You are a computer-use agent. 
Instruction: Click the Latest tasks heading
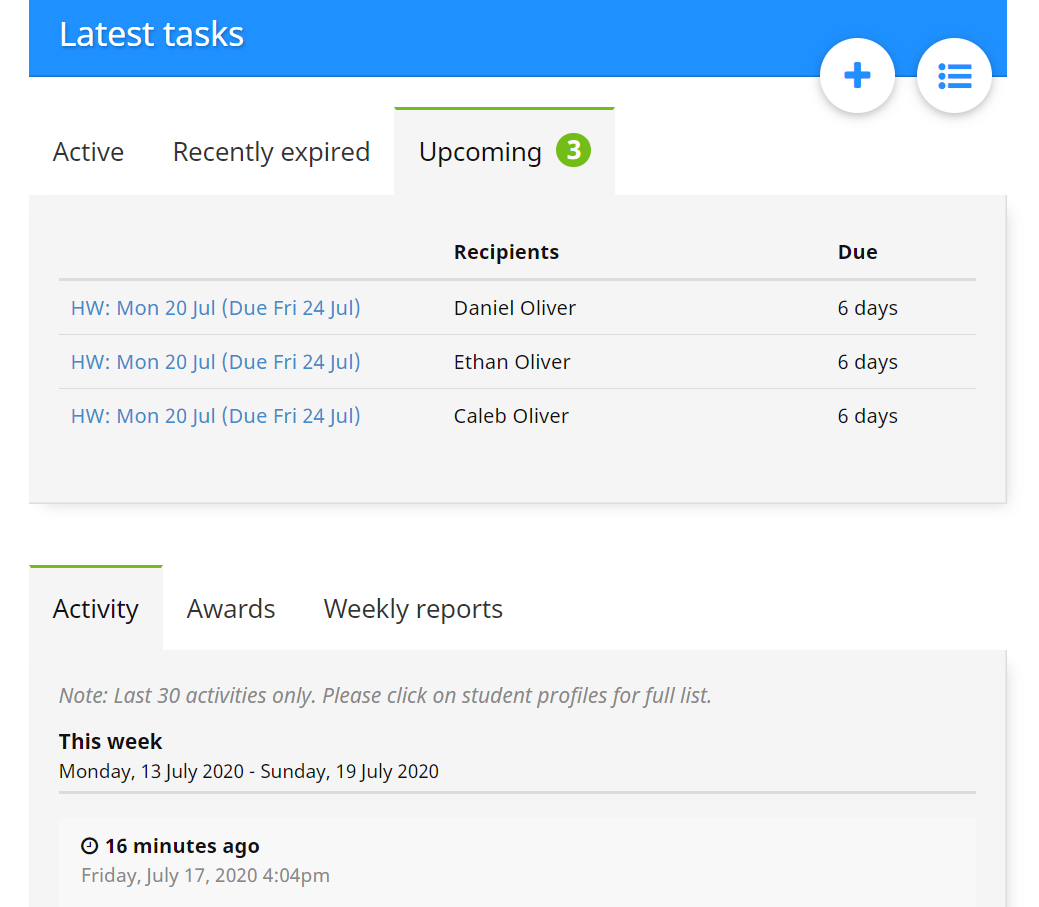click(151, 34)
